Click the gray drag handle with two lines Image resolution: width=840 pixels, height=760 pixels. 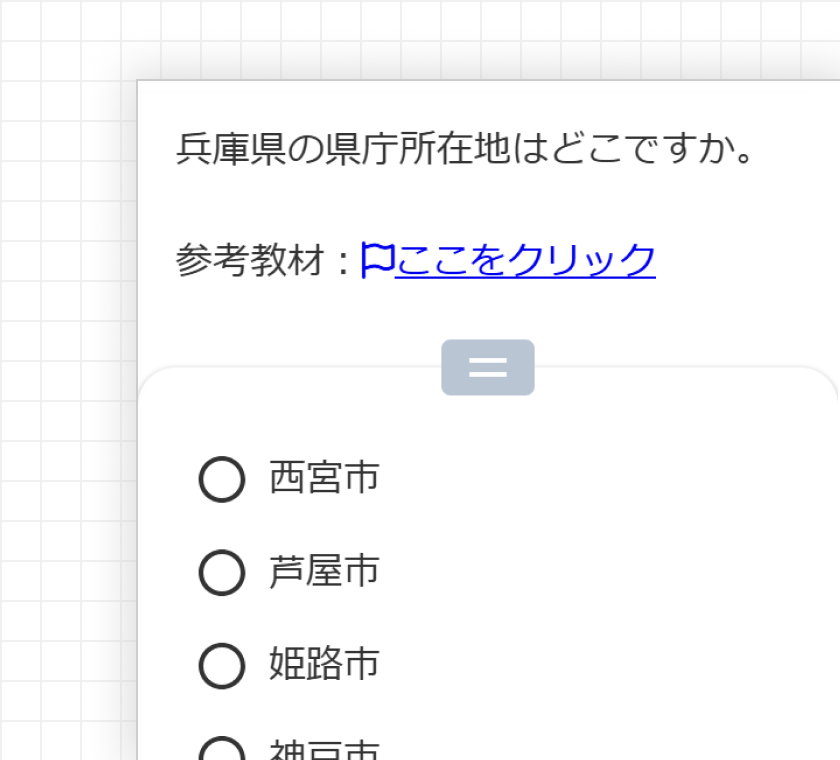pos(488,368)
